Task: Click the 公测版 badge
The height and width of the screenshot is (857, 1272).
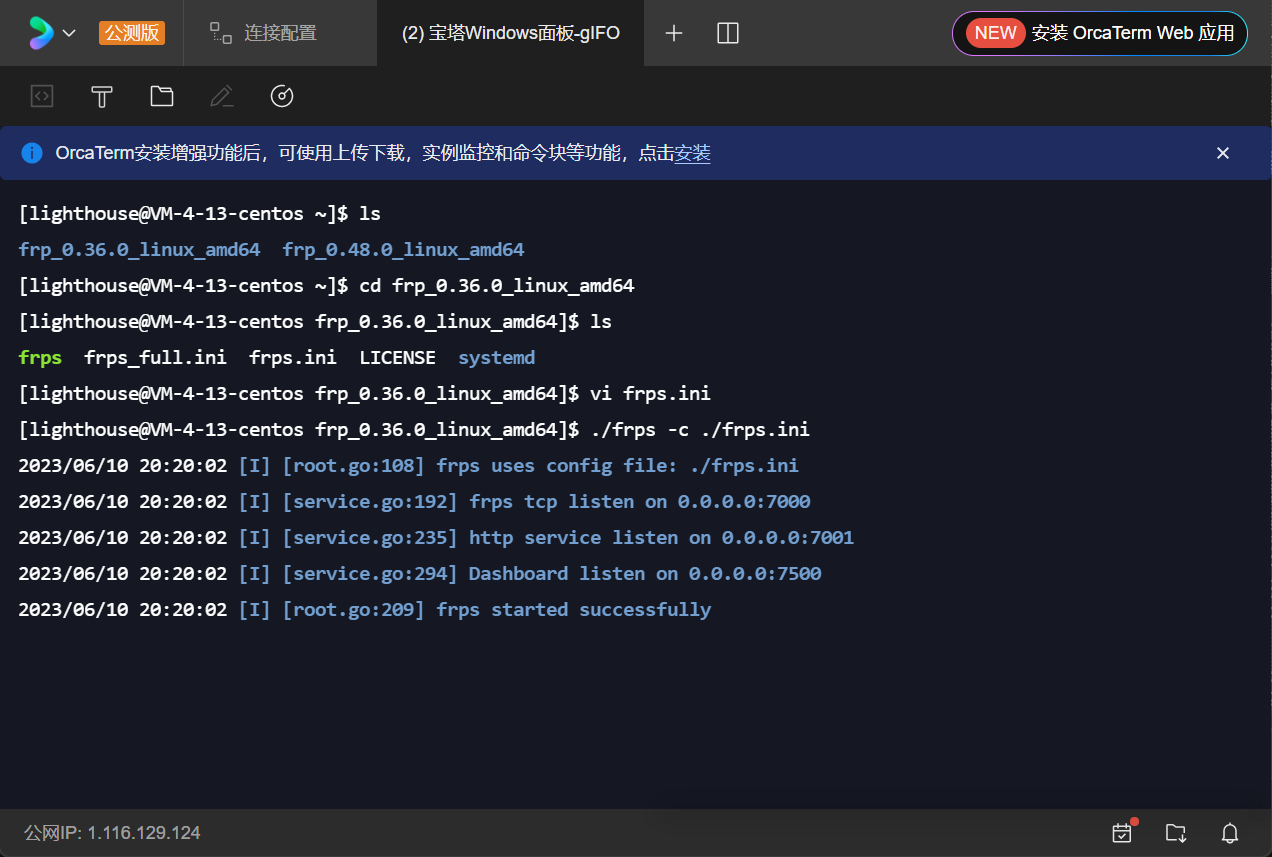Action: 132,33
